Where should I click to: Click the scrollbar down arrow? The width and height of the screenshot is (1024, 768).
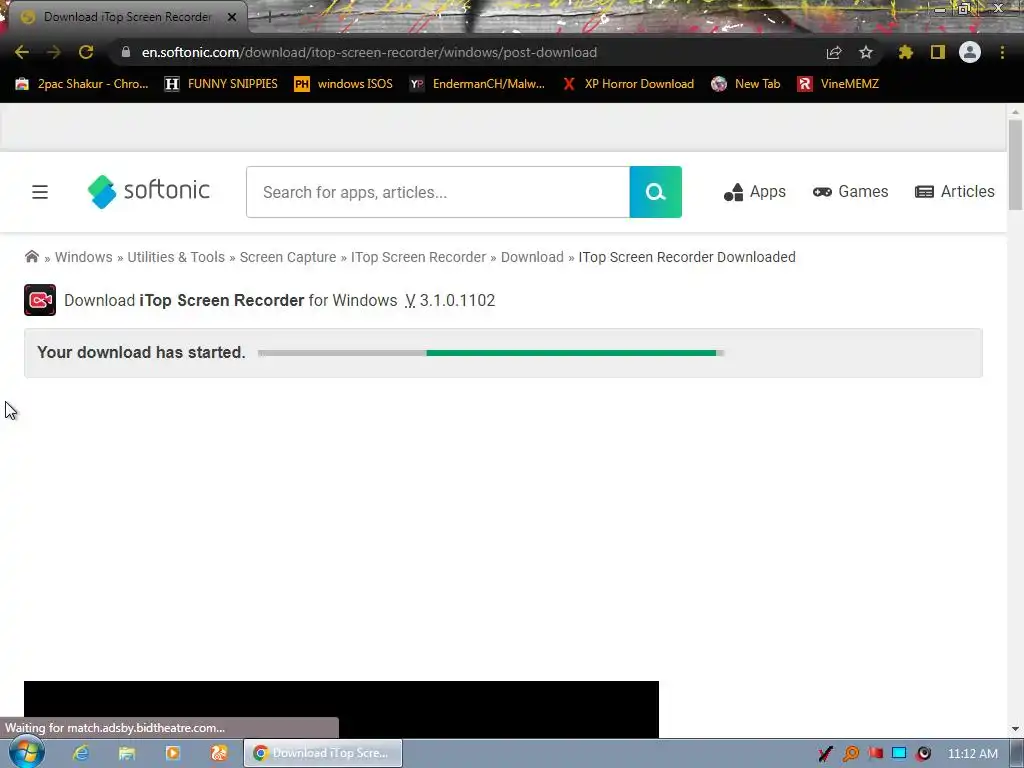pos(1016,729)
